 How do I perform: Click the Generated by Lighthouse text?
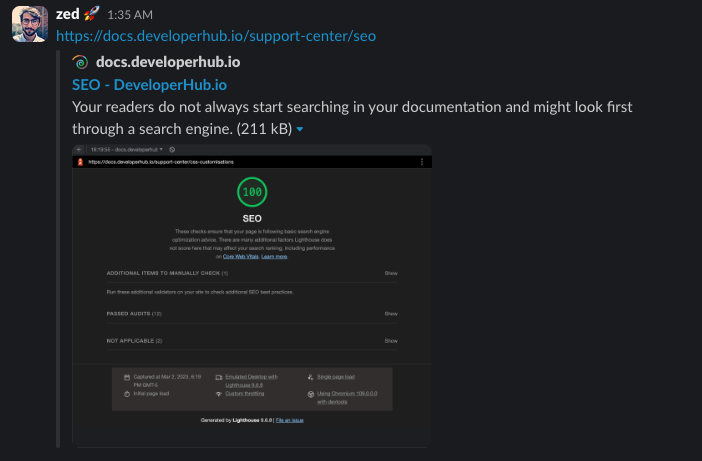click(x=236, y=420)
